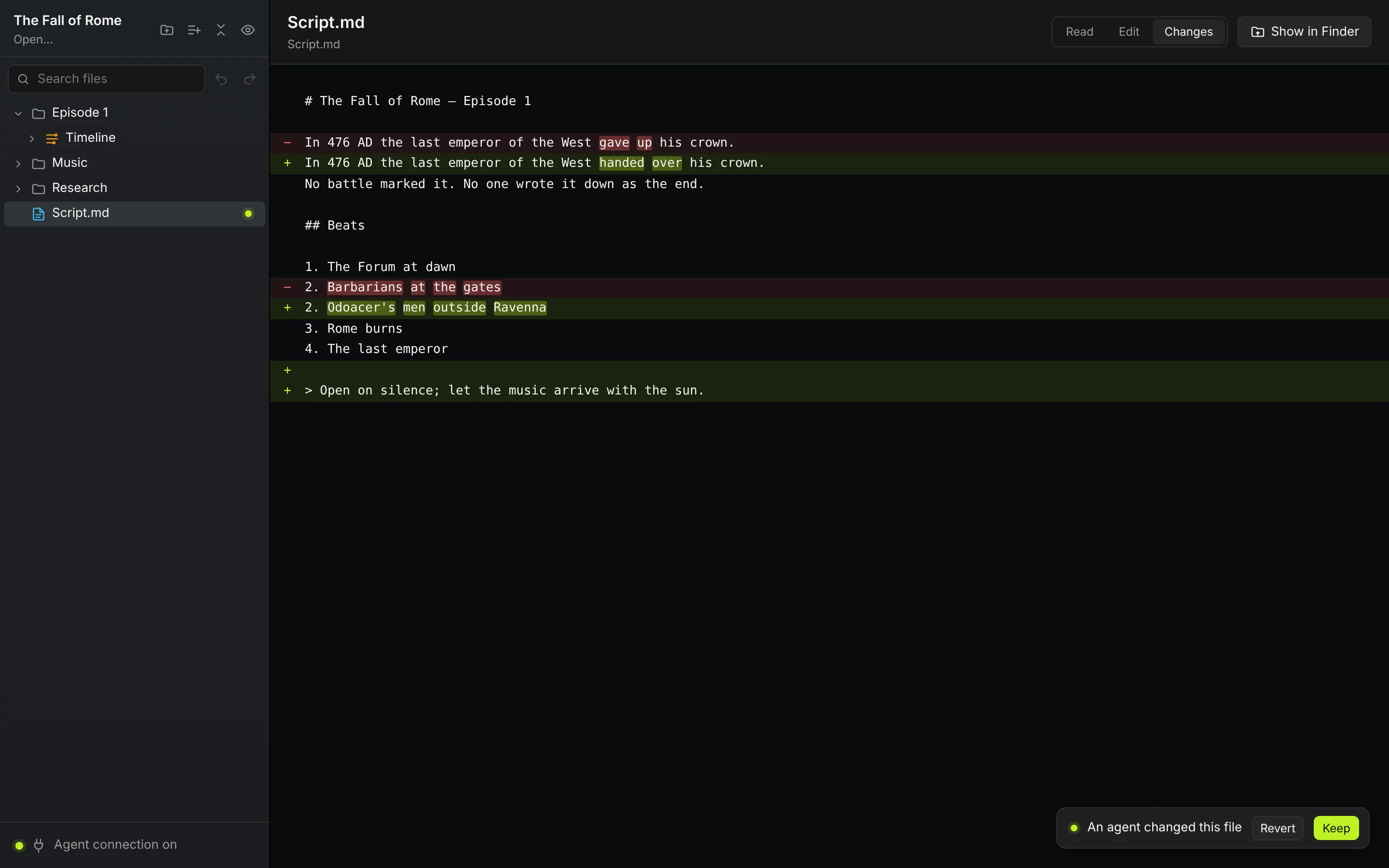Image resolution: width=1389 pixels, height=868 pixels.
Task: Click the plug icon in status bar
Action: click(x=39, y=845)
